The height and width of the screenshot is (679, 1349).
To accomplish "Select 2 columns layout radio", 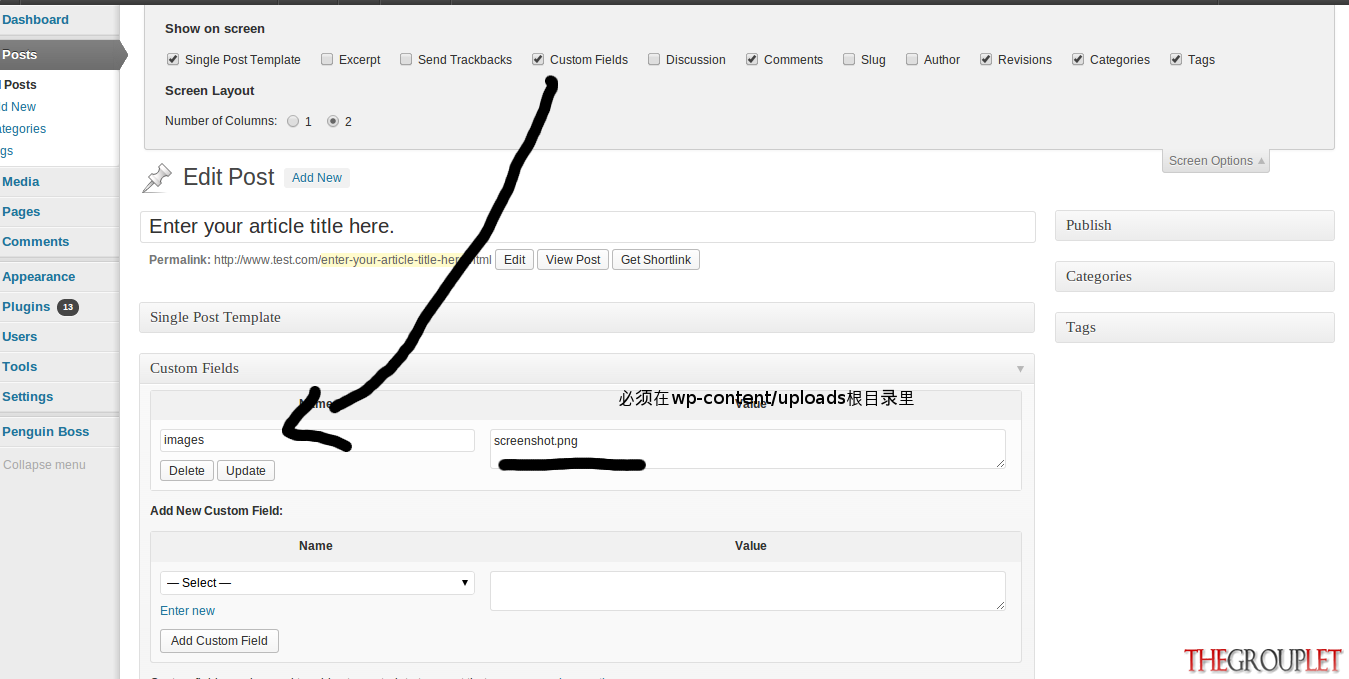I will pyautogui.click(x=333, y=121).
